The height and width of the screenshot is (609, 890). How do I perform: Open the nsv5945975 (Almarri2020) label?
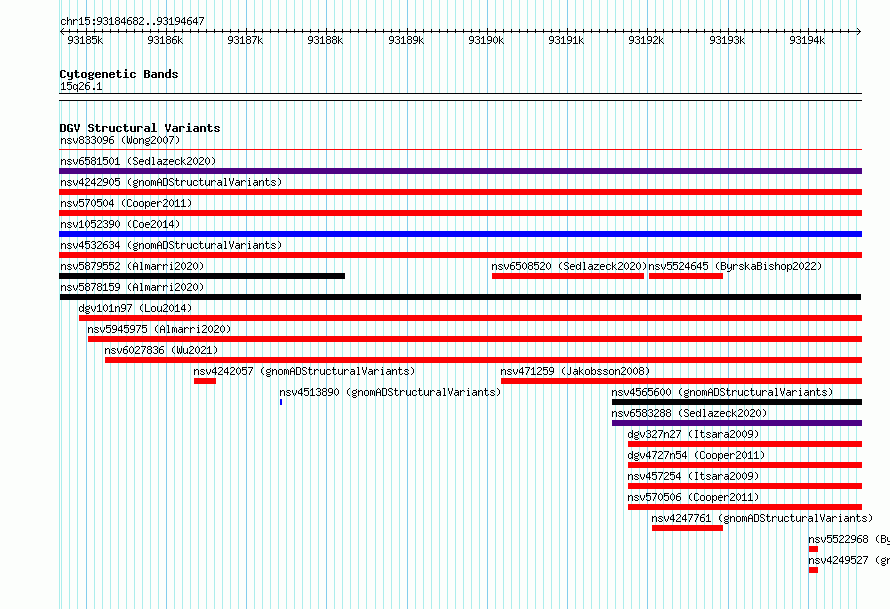click(159, 329)
